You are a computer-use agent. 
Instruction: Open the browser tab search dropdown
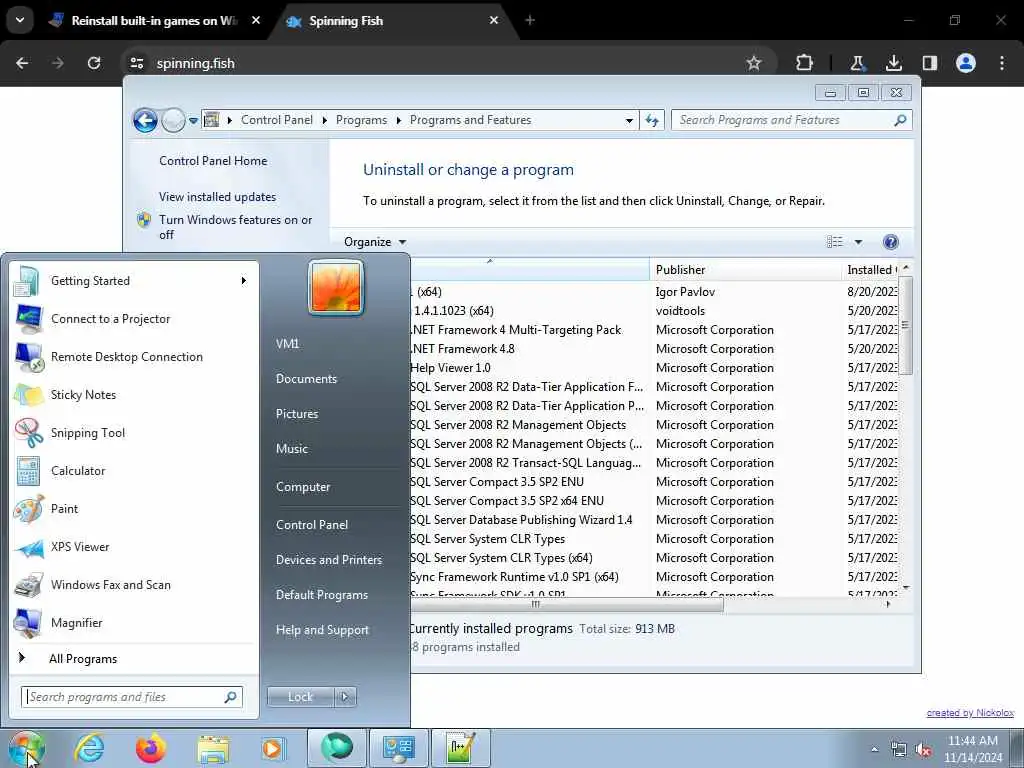[20, 20]
